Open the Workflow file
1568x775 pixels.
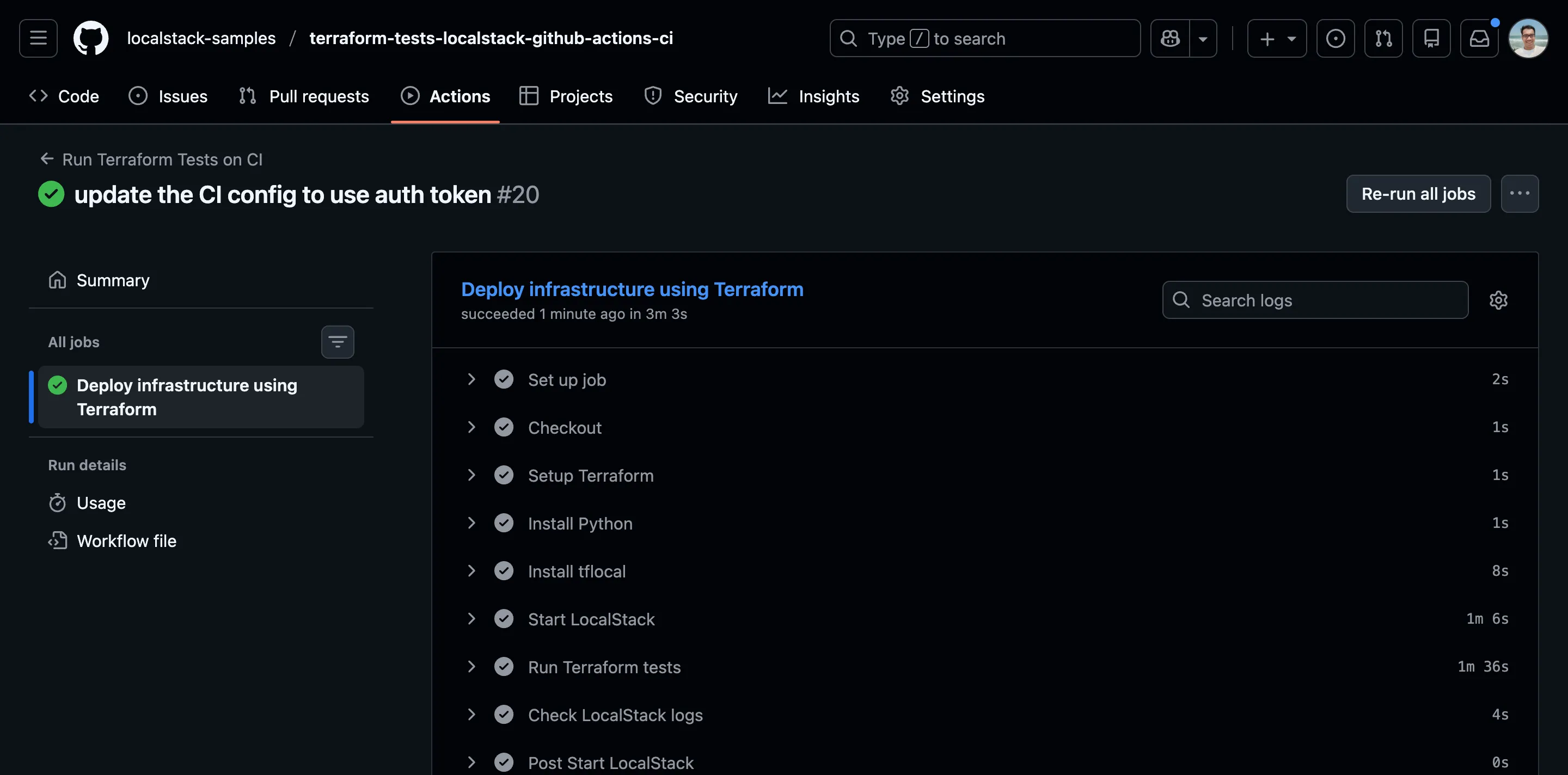click(127, 540)
